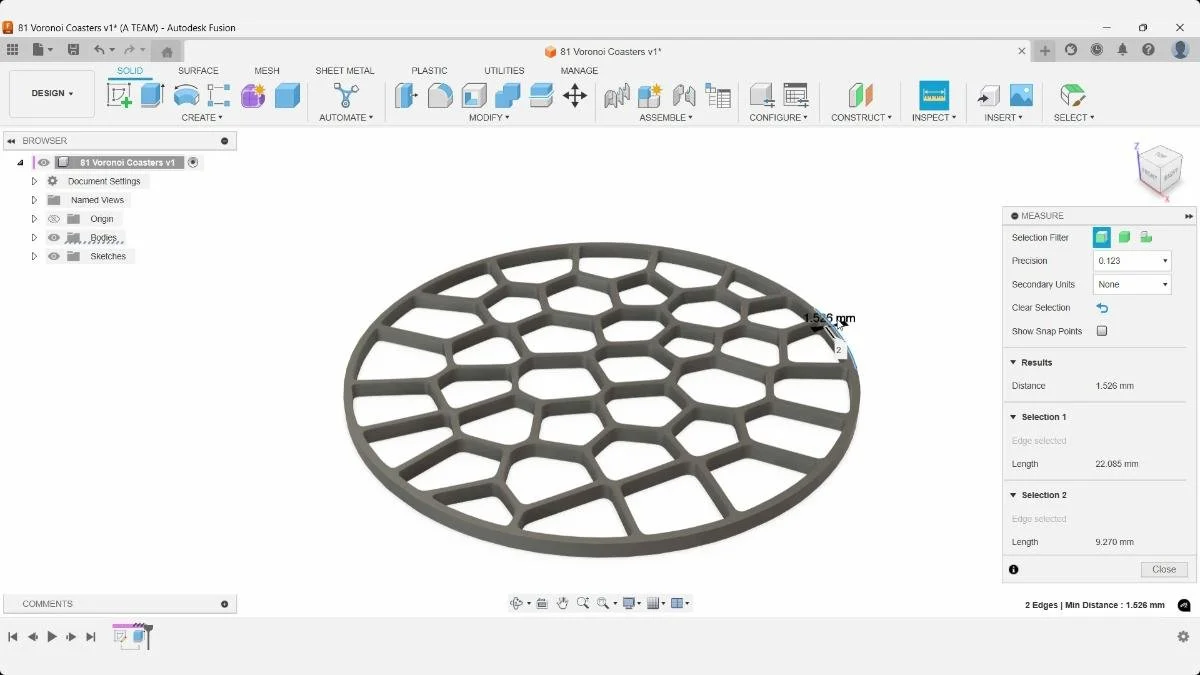The width and height of the screenshot is (1200, 675).
Task: Click the Create Form purple icon
Action: (x=253, y=95)
